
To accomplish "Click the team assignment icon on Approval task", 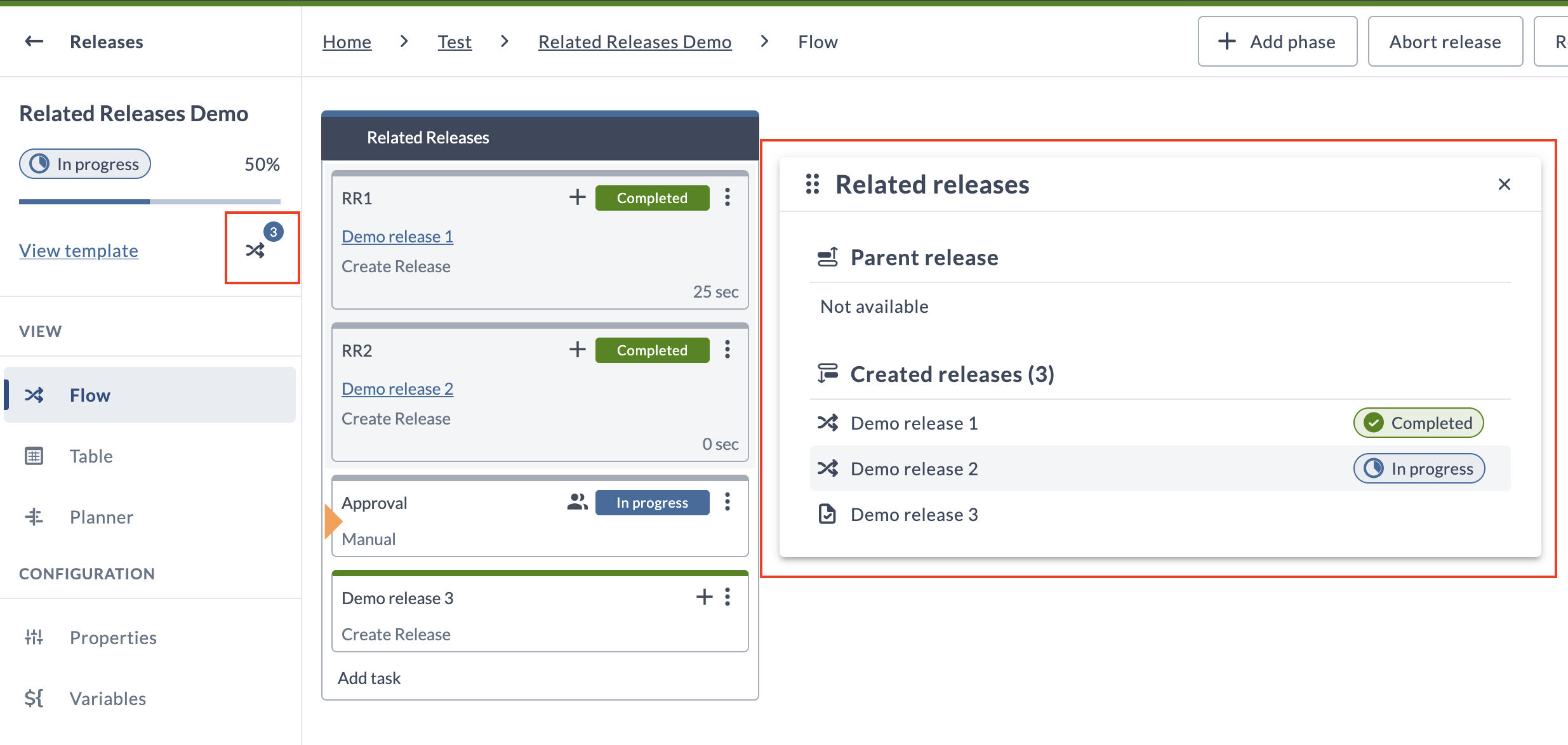I will click(x=577, y=502).
